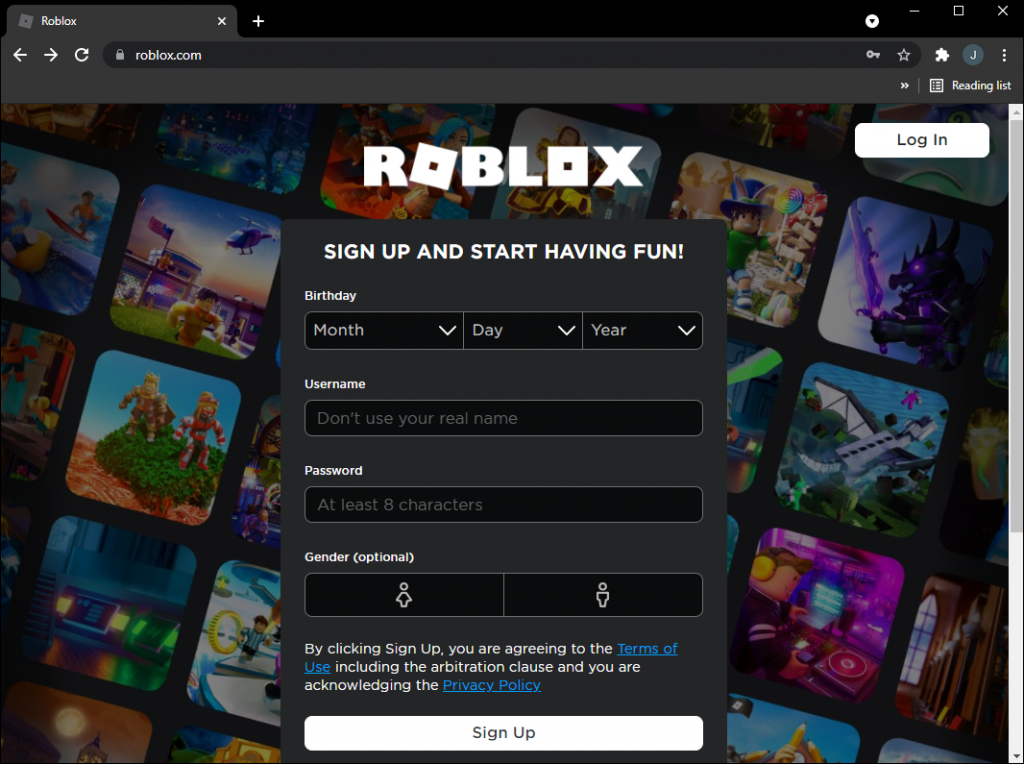Select the female gender icon
This screenshot has width=1024, height=764.
(404, 595)
